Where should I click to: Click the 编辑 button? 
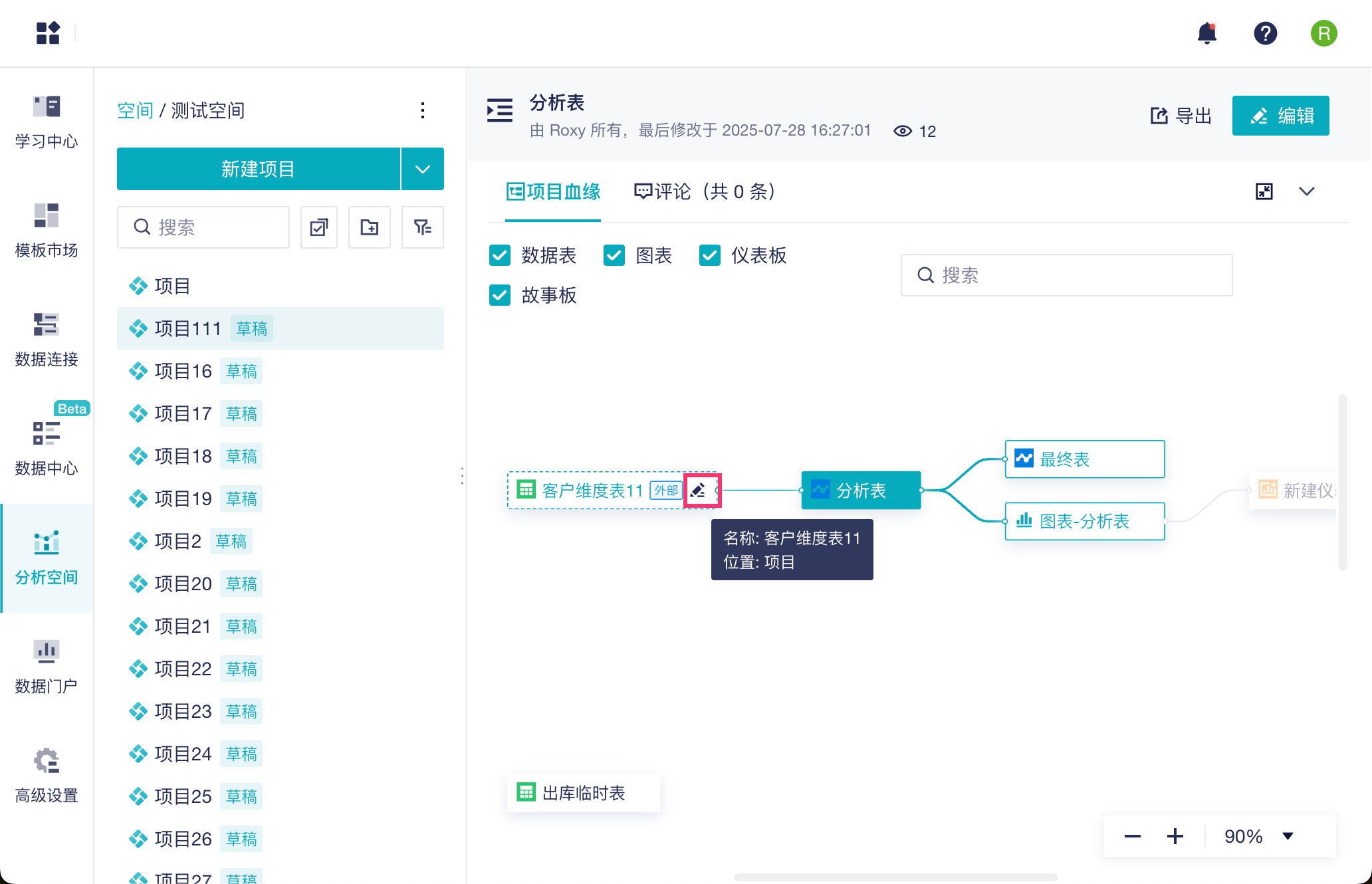1280,116
